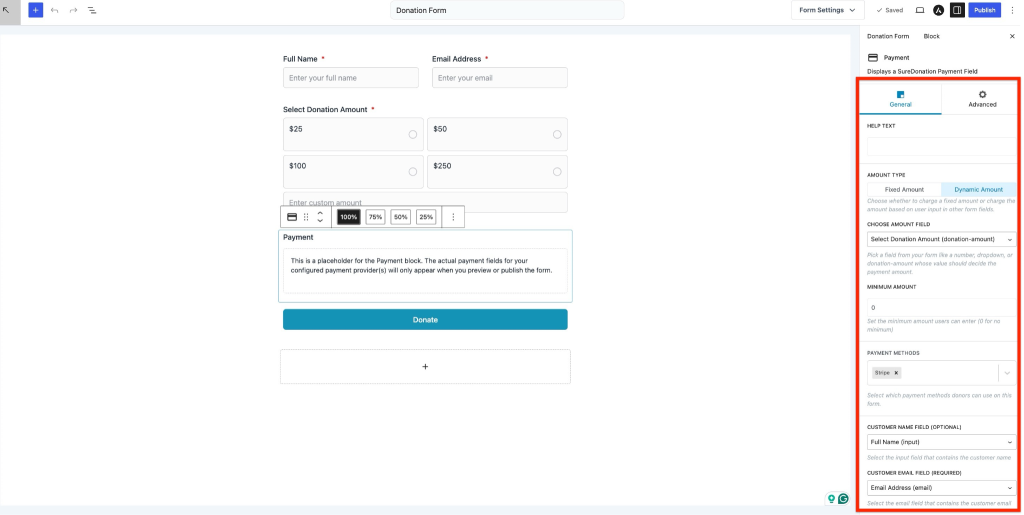Image resolution: width=1024 pixels, height=515 pixels.
Task: Click the block drag handle icon
Action: 306,217
